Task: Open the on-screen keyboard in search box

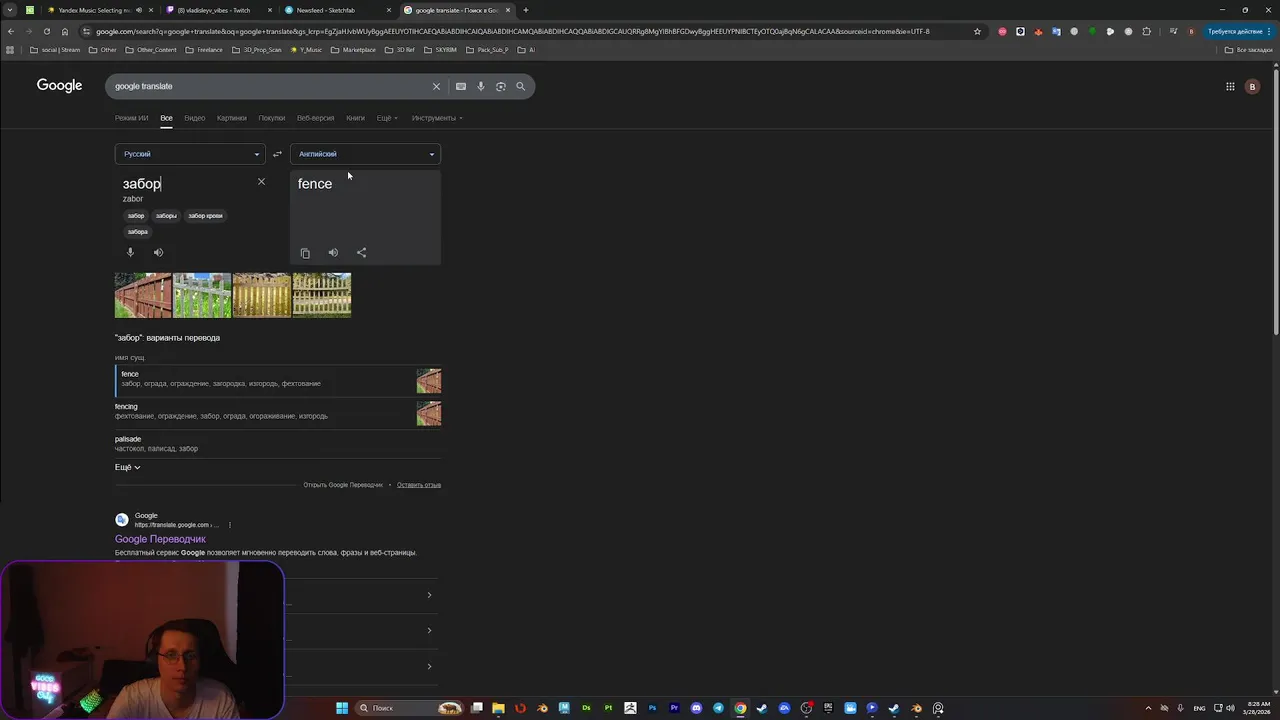Action: coord(461,86)
